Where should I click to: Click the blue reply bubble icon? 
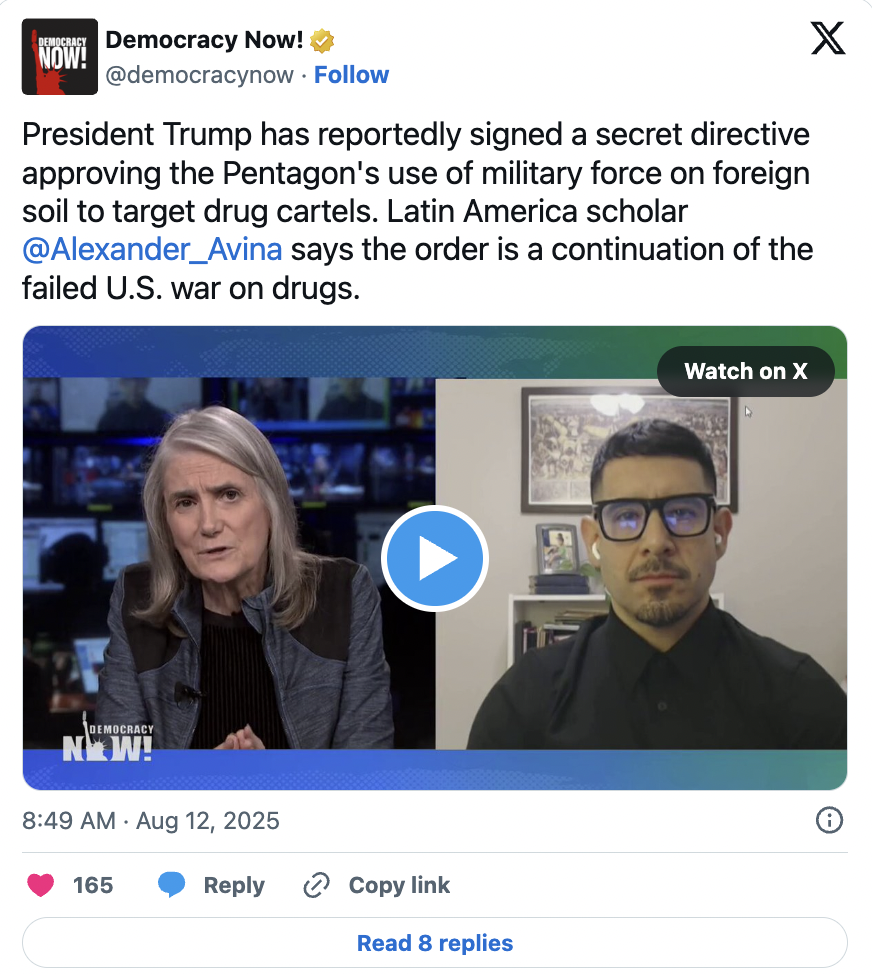click(171, 885)
